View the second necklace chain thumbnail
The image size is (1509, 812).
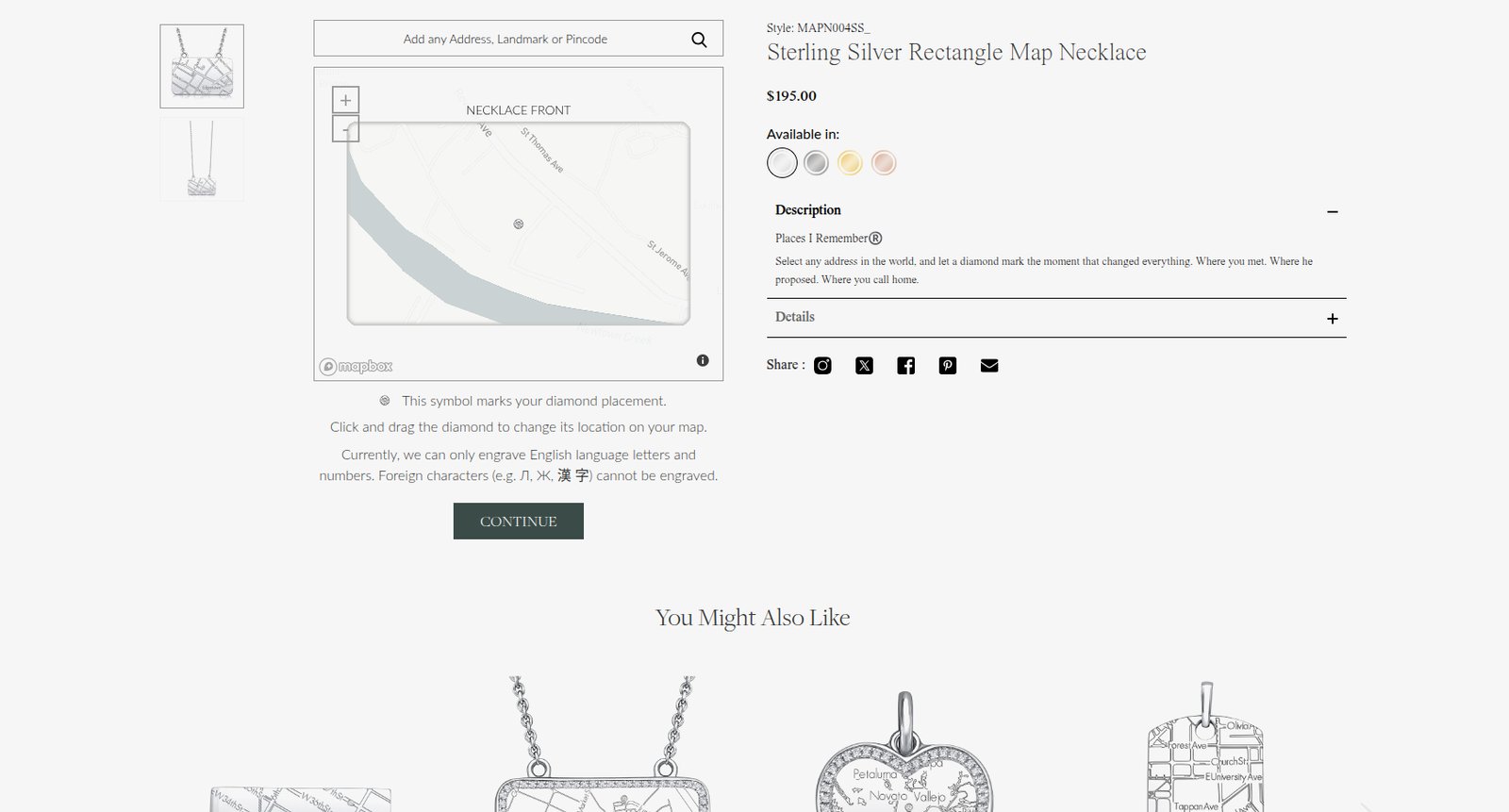[202, 159]
